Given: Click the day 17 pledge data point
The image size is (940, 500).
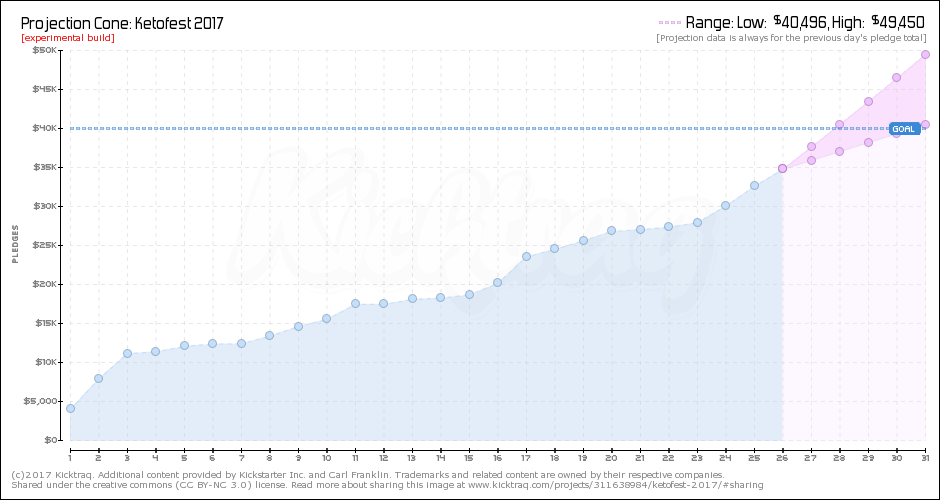Looking at the screenshot, I should click(526, 256).
